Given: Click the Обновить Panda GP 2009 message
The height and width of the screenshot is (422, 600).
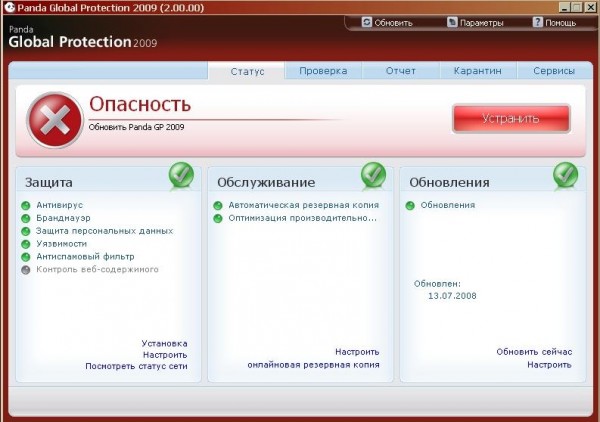Looking at the screenshot, I should tap(136, 127).
